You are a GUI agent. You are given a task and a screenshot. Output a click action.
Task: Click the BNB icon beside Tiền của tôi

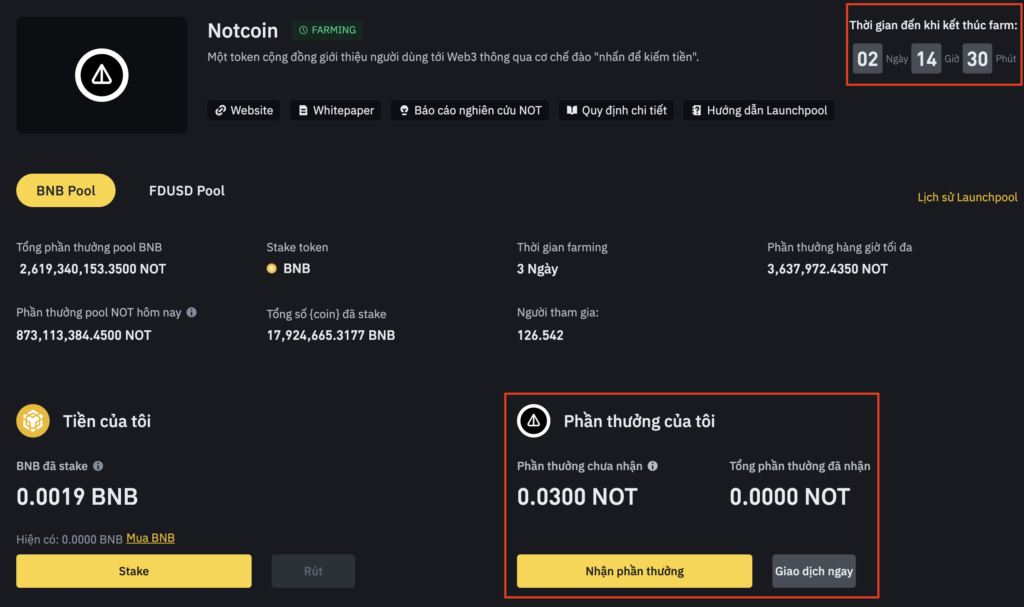point(33,421)
